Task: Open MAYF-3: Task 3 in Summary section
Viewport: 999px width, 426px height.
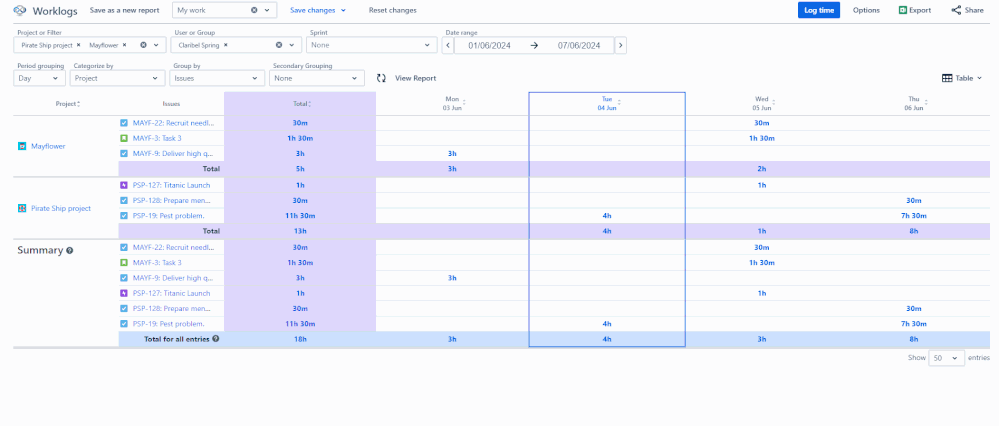Action: click(157, 263)
